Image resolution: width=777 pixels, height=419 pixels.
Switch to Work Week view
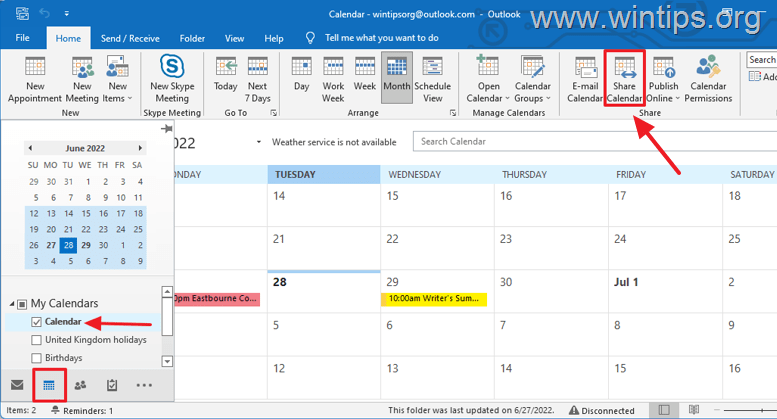click(333, 79)
